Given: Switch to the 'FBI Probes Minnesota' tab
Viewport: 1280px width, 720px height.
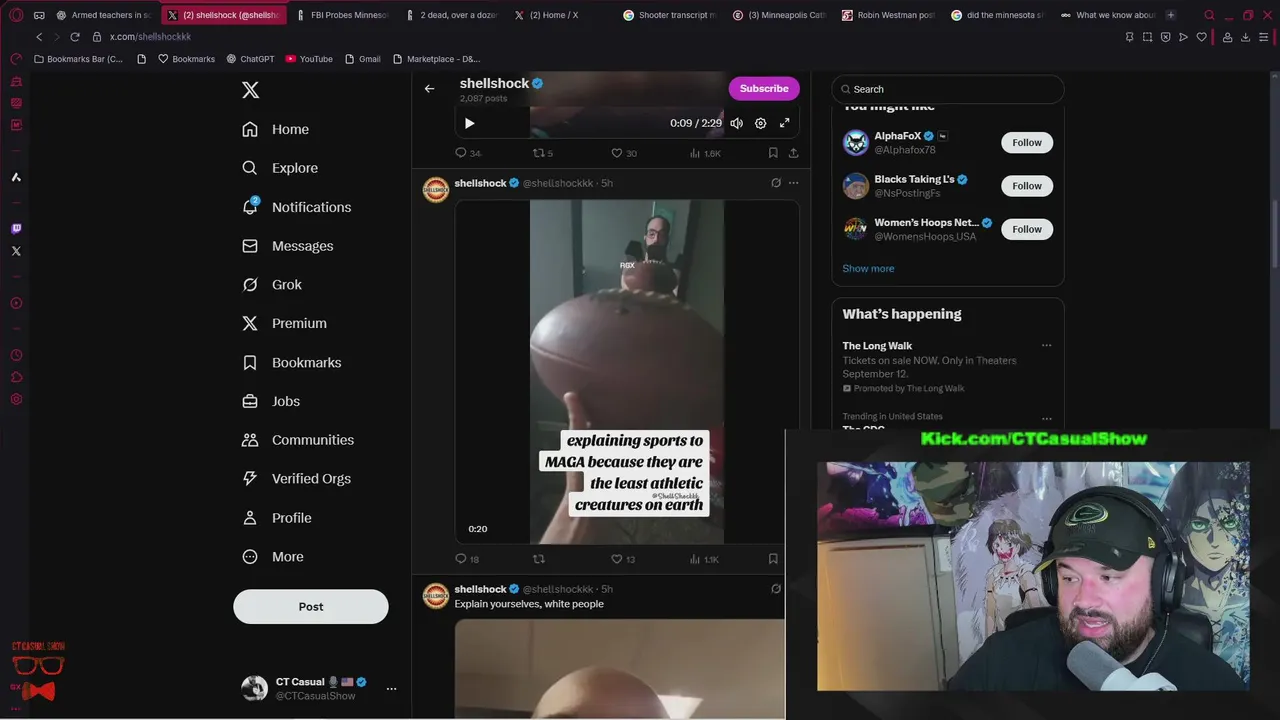Looking at the screenshot, I should pyautogui.click(x=343, y=15).
